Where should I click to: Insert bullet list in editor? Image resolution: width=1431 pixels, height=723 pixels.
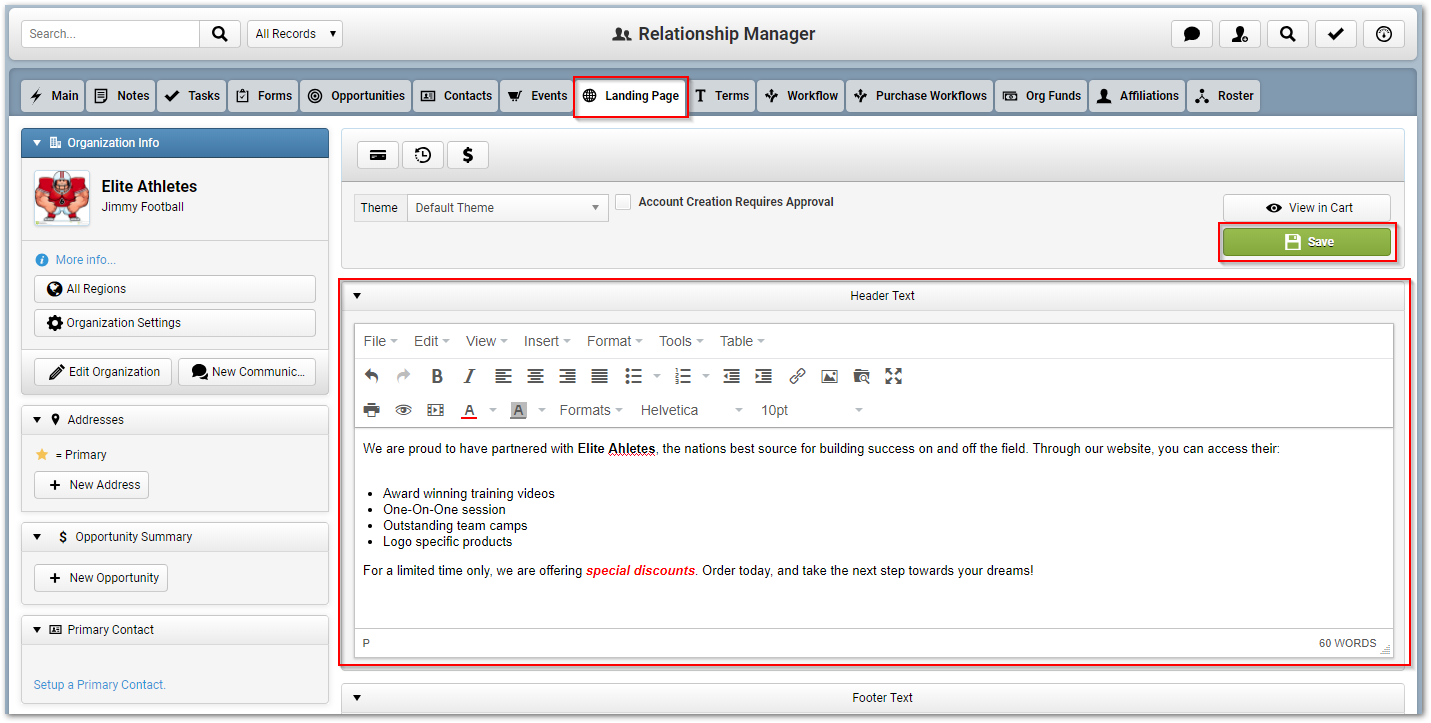pos(633,376)
